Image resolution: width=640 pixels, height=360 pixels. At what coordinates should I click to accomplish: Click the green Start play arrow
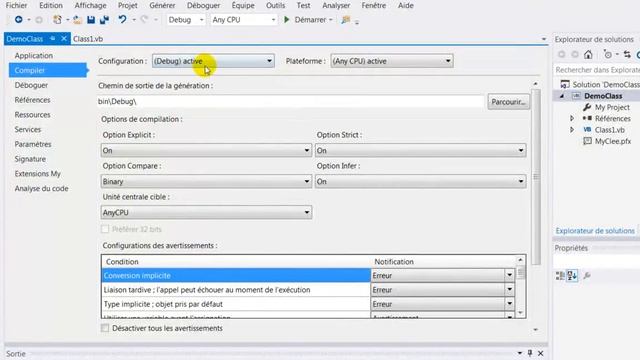click(x=287, y=20)
